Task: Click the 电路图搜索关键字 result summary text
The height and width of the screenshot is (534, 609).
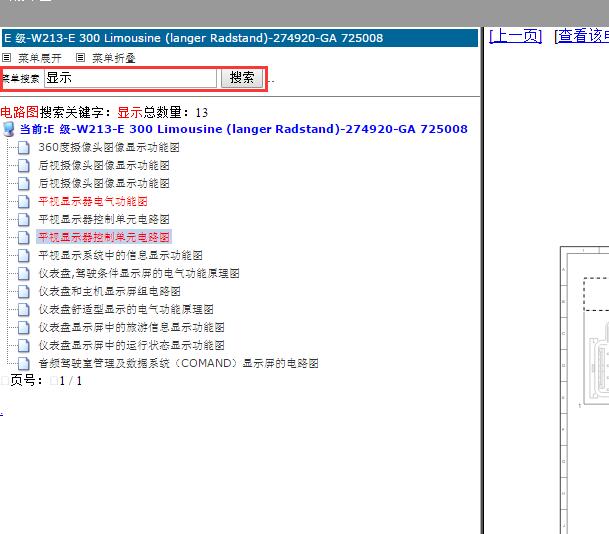Action: 104,113
